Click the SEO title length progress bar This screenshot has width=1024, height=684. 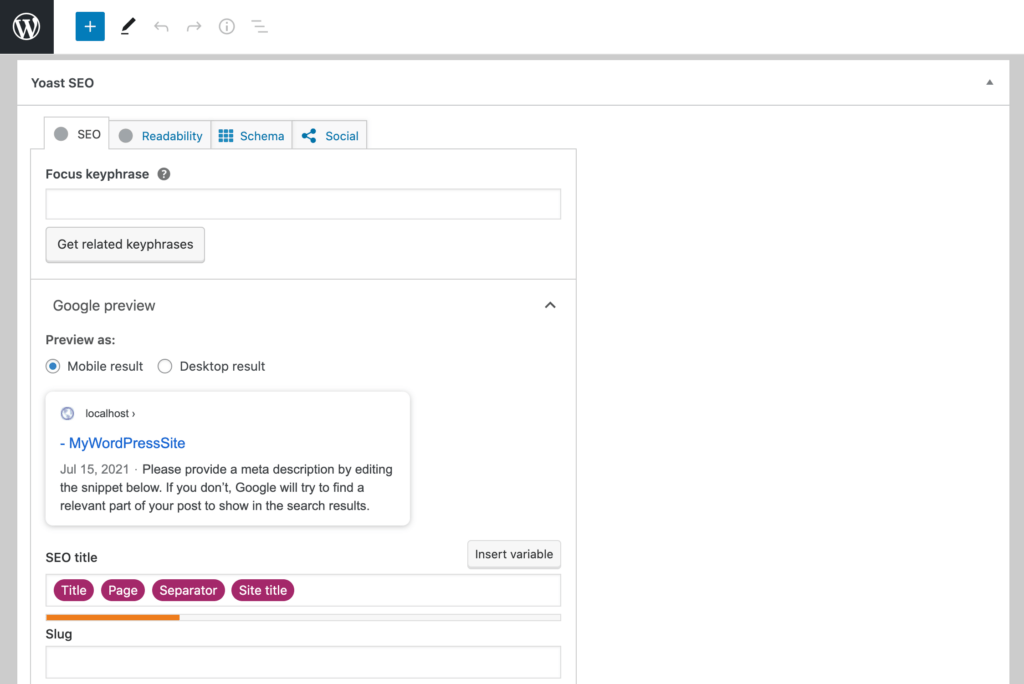click(x=303, y=617)
